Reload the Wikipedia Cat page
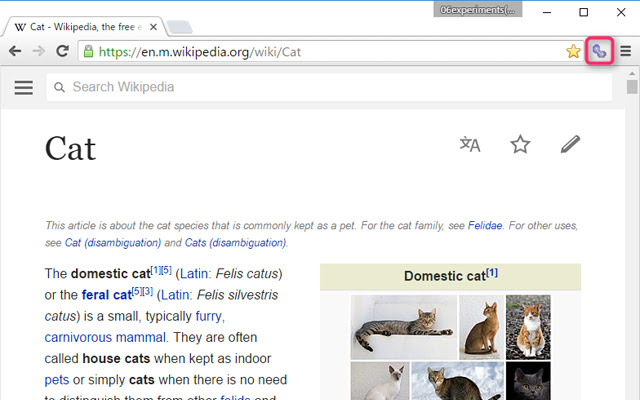640x400 pixels. tap(62, 51)
